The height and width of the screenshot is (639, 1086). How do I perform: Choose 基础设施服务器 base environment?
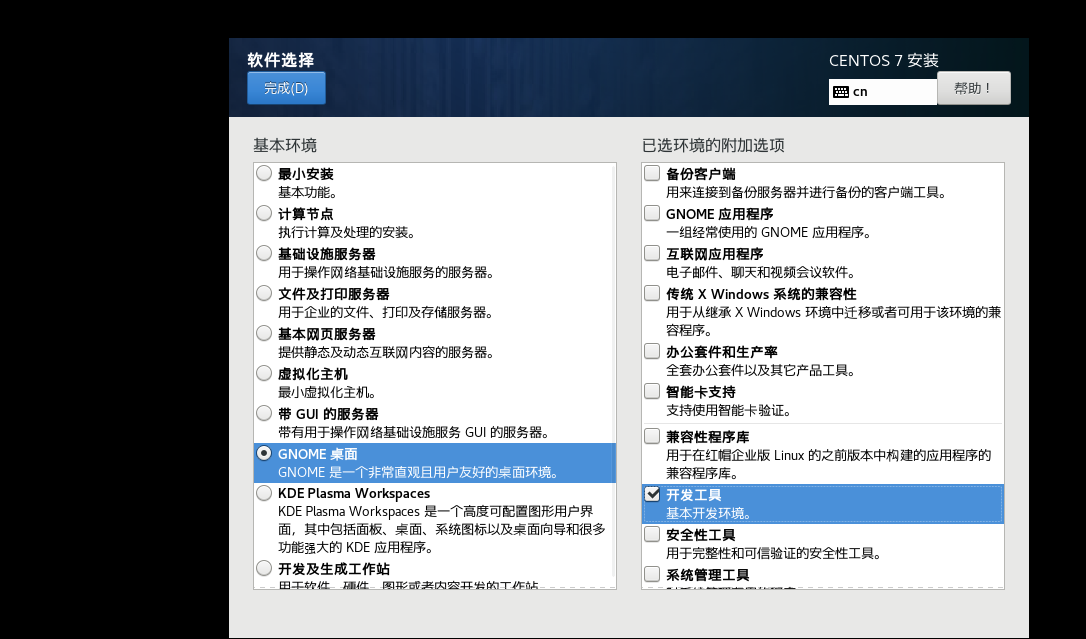(264, 253)
